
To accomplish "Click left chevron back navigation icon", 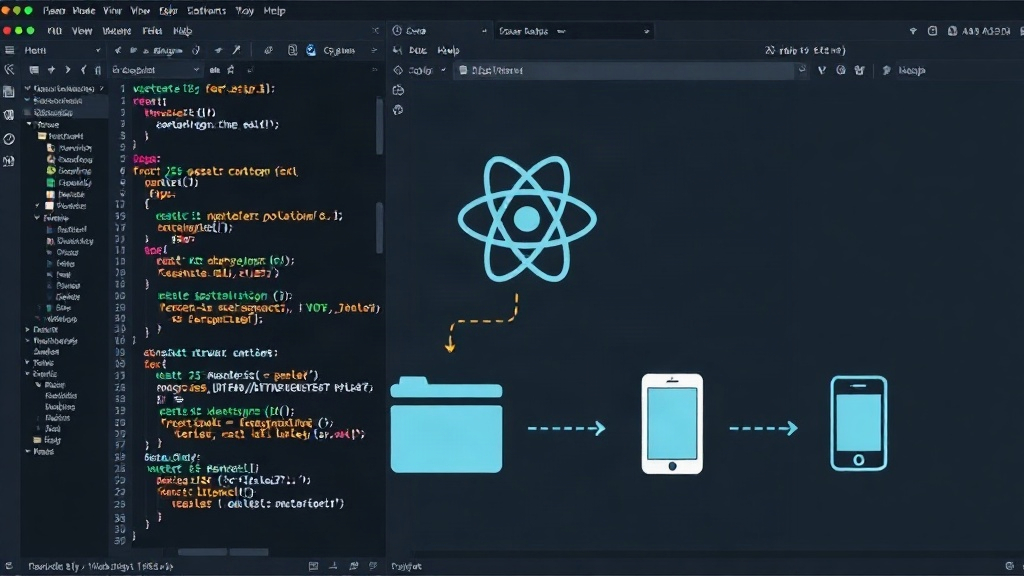I will (x=84, y=70).
